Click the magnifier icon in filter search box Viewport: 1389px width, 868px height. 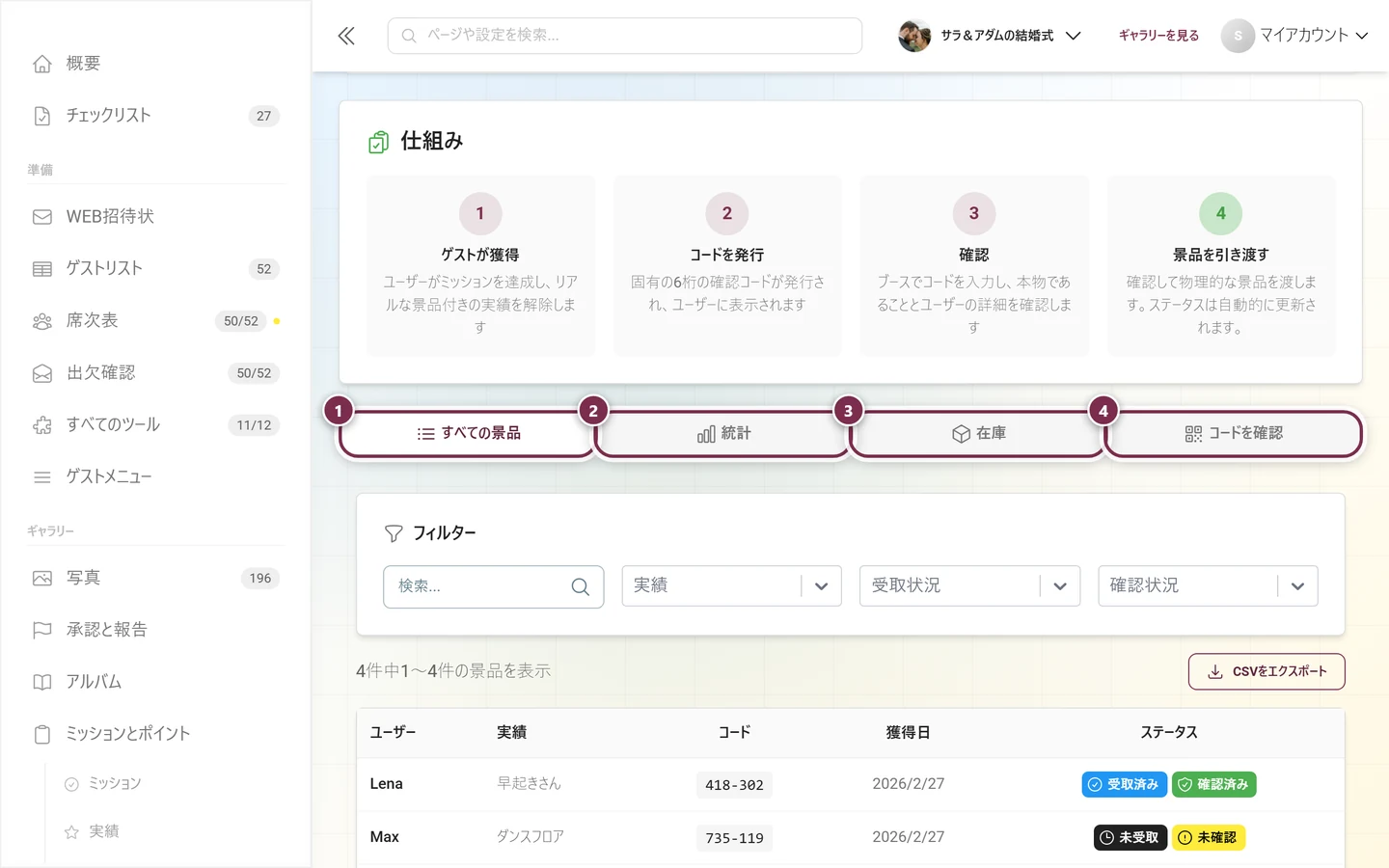581,586
